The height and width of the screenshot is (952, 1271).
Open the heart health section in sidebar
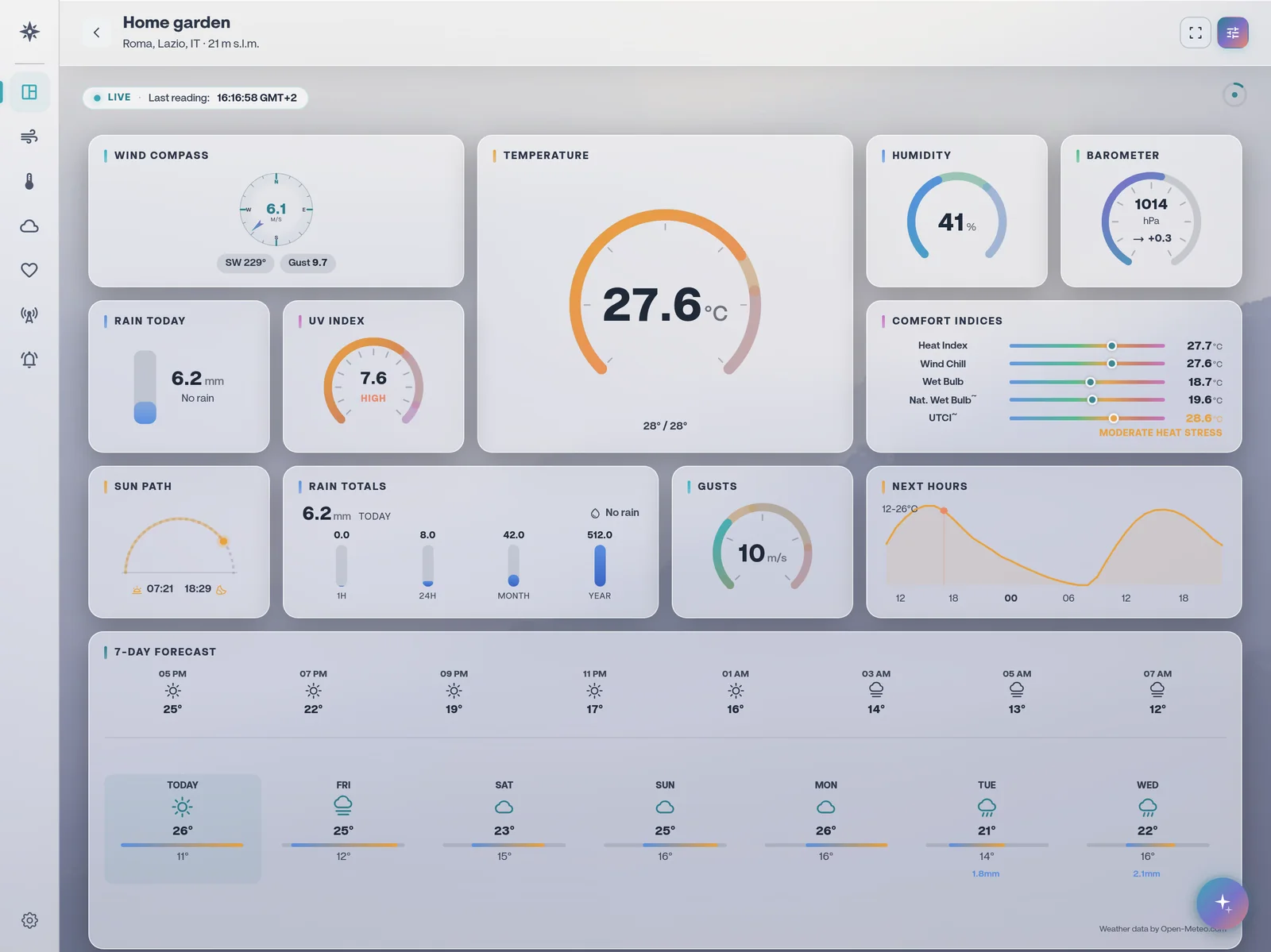pyautogui.click(x=29, y=270)
